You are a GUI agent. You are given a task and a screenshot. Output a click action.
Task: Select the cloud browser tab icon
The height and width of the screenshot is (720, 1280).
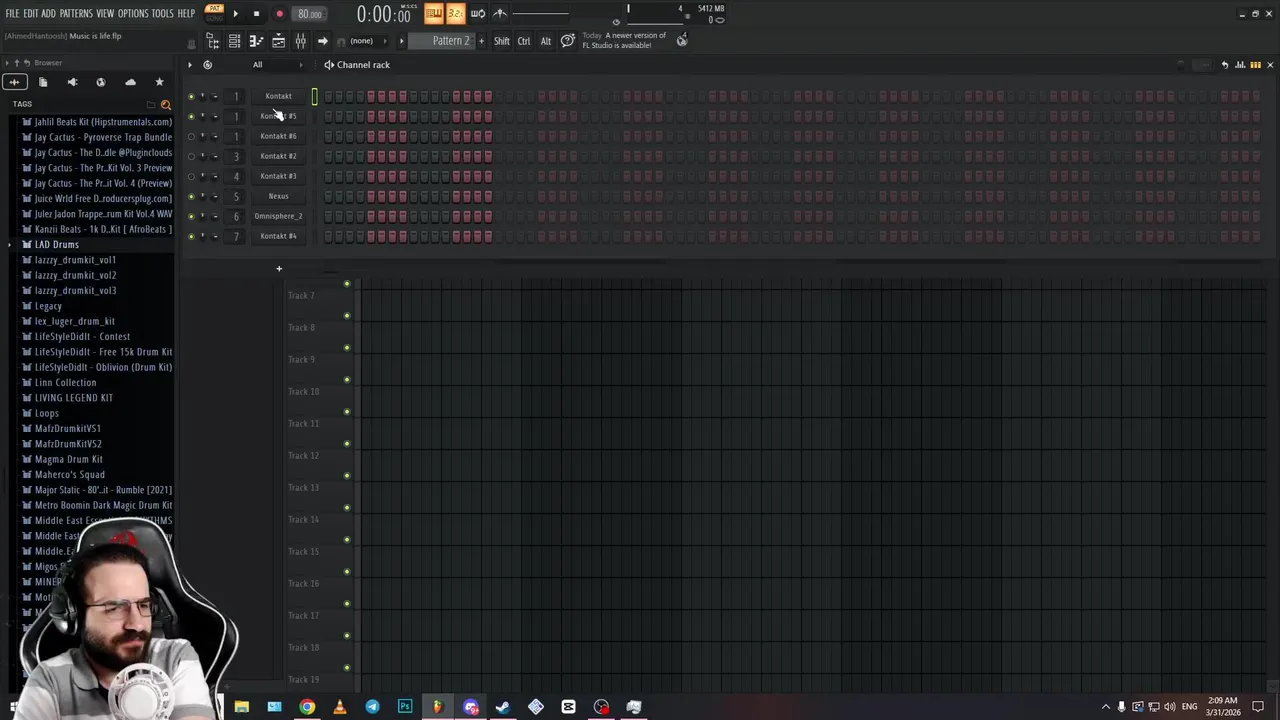coord(130,82)
